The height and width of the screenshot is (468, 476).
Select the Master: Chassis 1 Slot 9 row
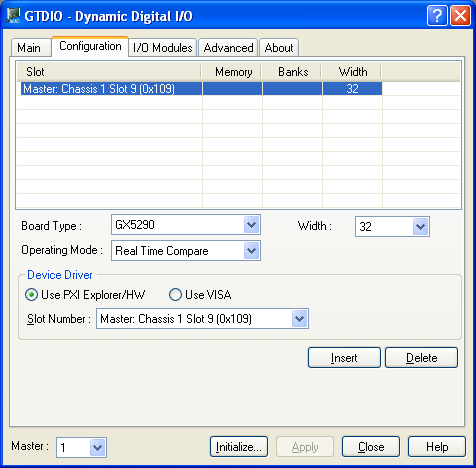(x=201, y=89)
